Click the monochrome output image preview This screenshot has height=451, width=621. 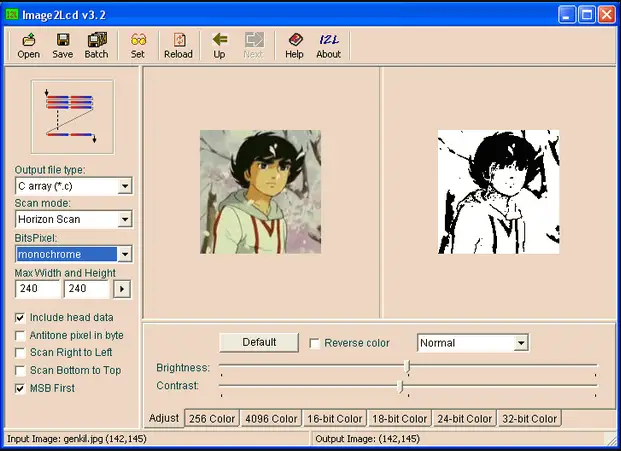[499, 192]
